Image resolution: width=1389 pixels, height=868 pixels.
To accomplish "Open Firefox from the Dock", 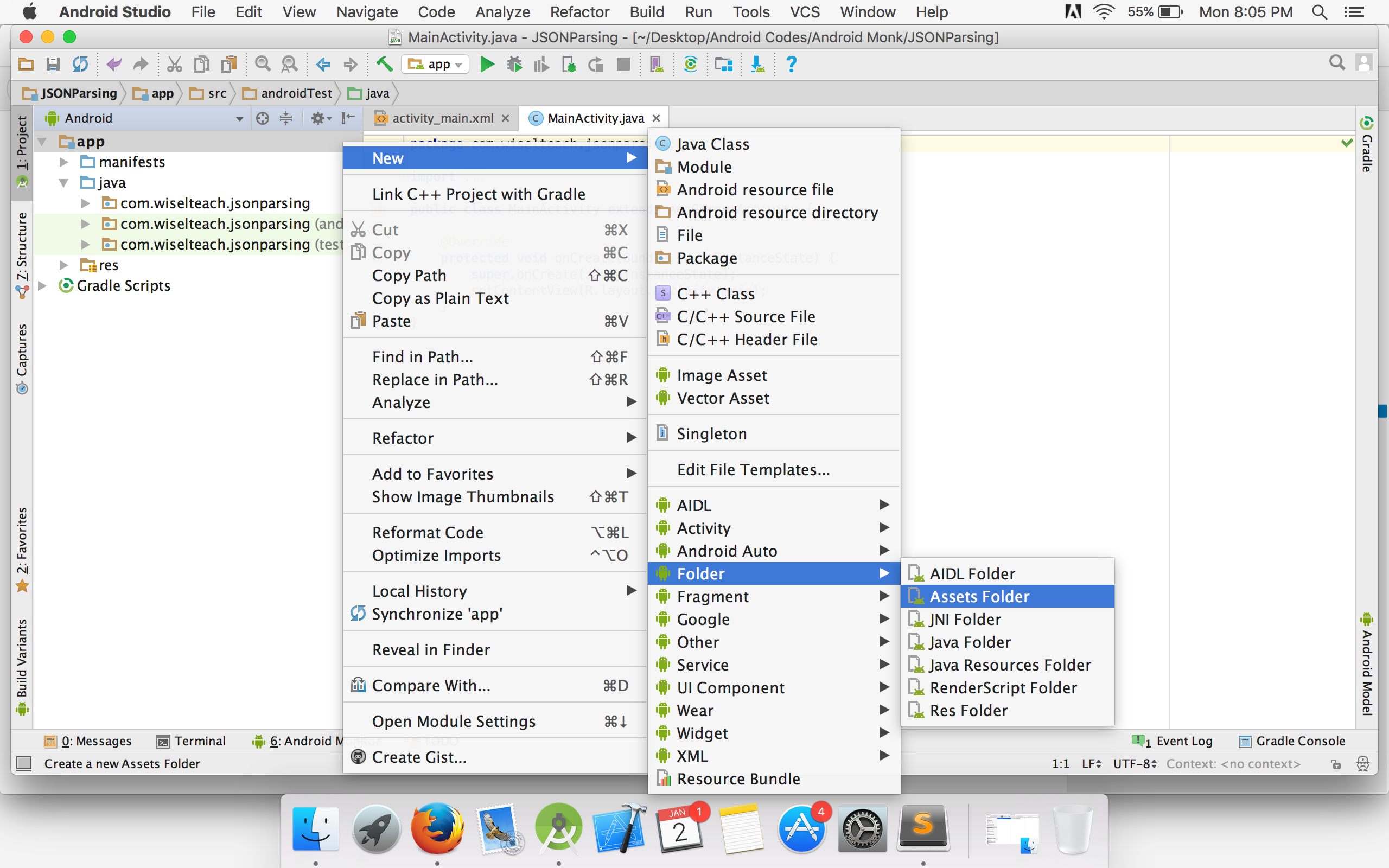I will pos(437,829).
